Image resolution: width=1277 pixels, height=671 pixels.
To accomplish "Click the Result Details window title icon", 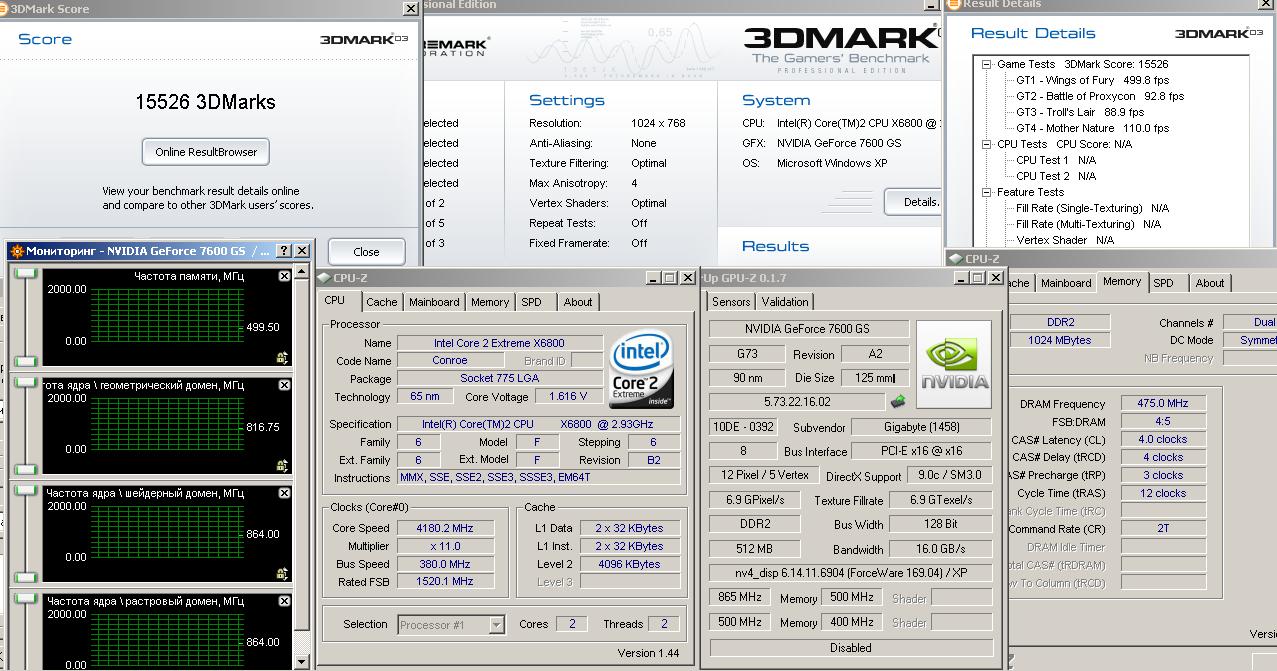I will pos(955,4).
